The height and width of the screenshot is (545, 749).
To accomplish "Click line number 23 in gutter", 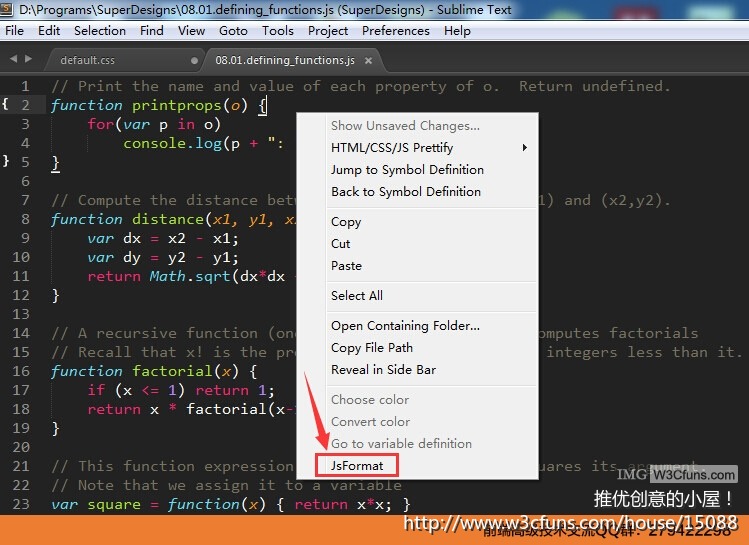I will pos(21,504).
